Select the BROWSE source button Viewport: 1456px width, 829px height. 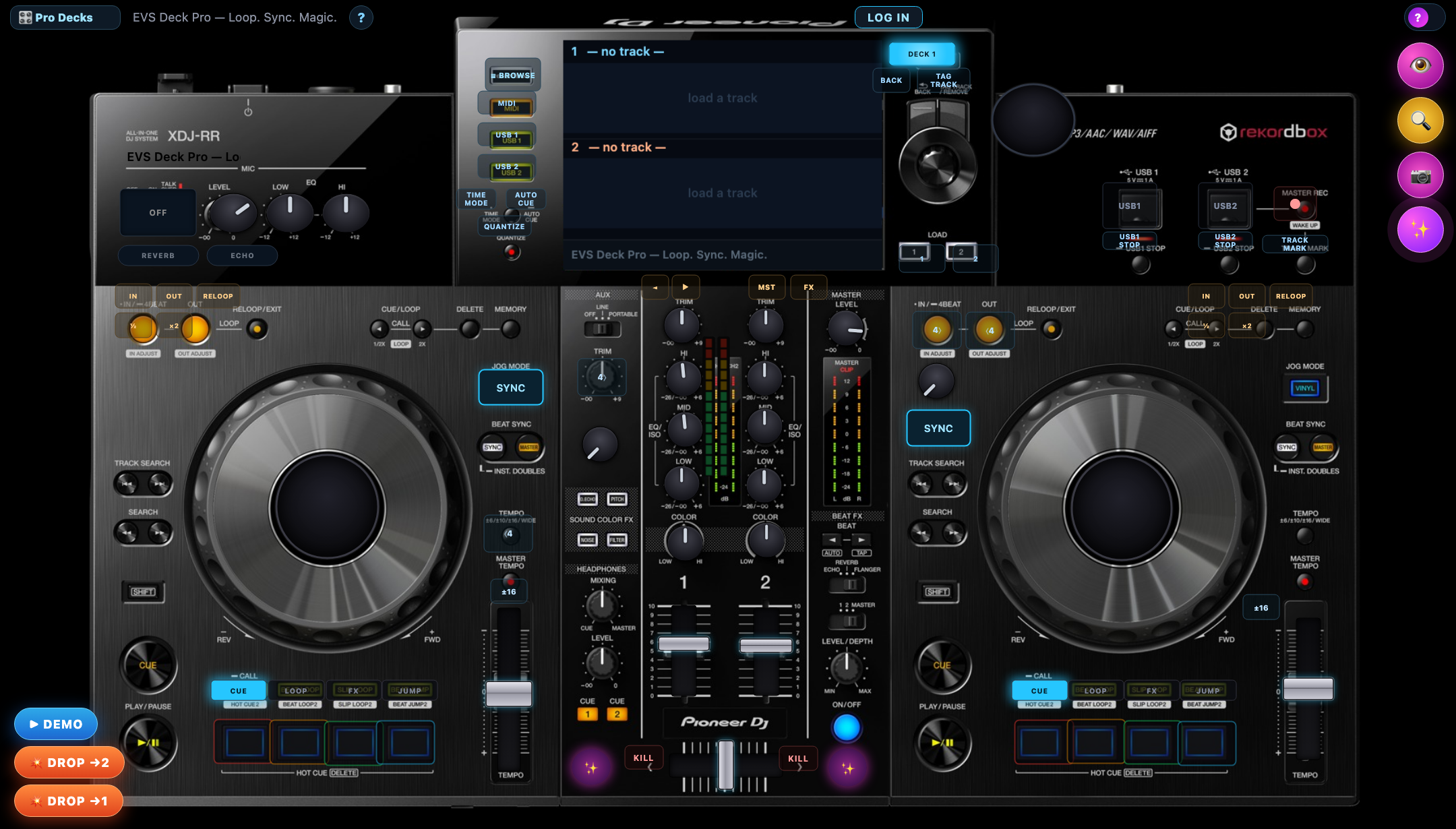click(x=513, y=75)
